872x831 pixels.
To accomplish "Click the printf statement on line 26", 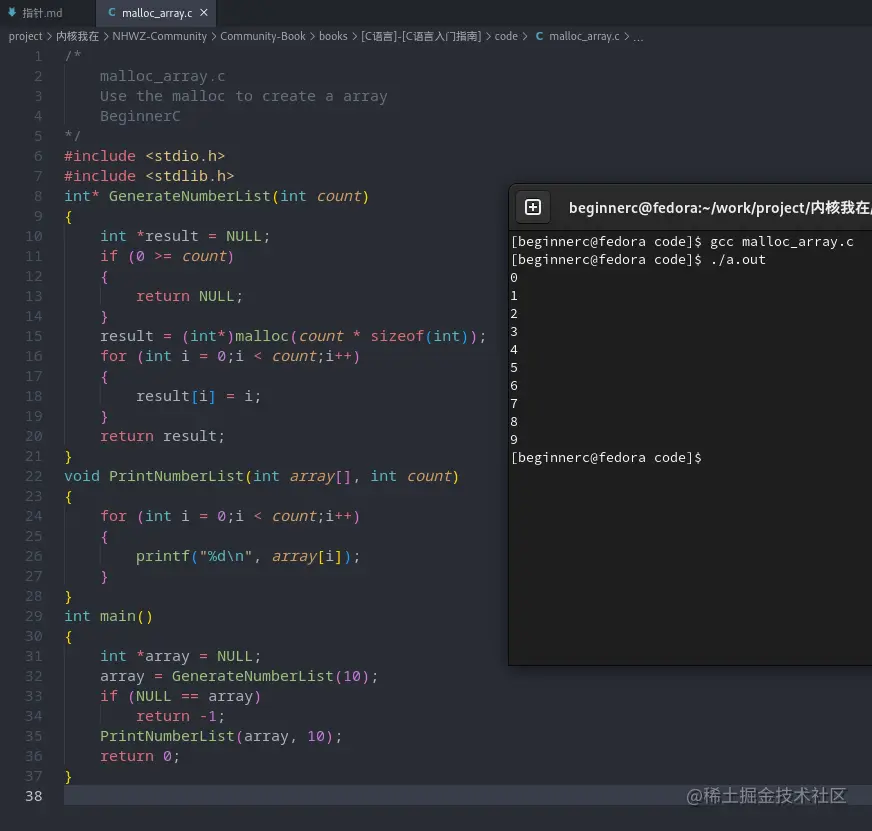I will pos(248,556).
